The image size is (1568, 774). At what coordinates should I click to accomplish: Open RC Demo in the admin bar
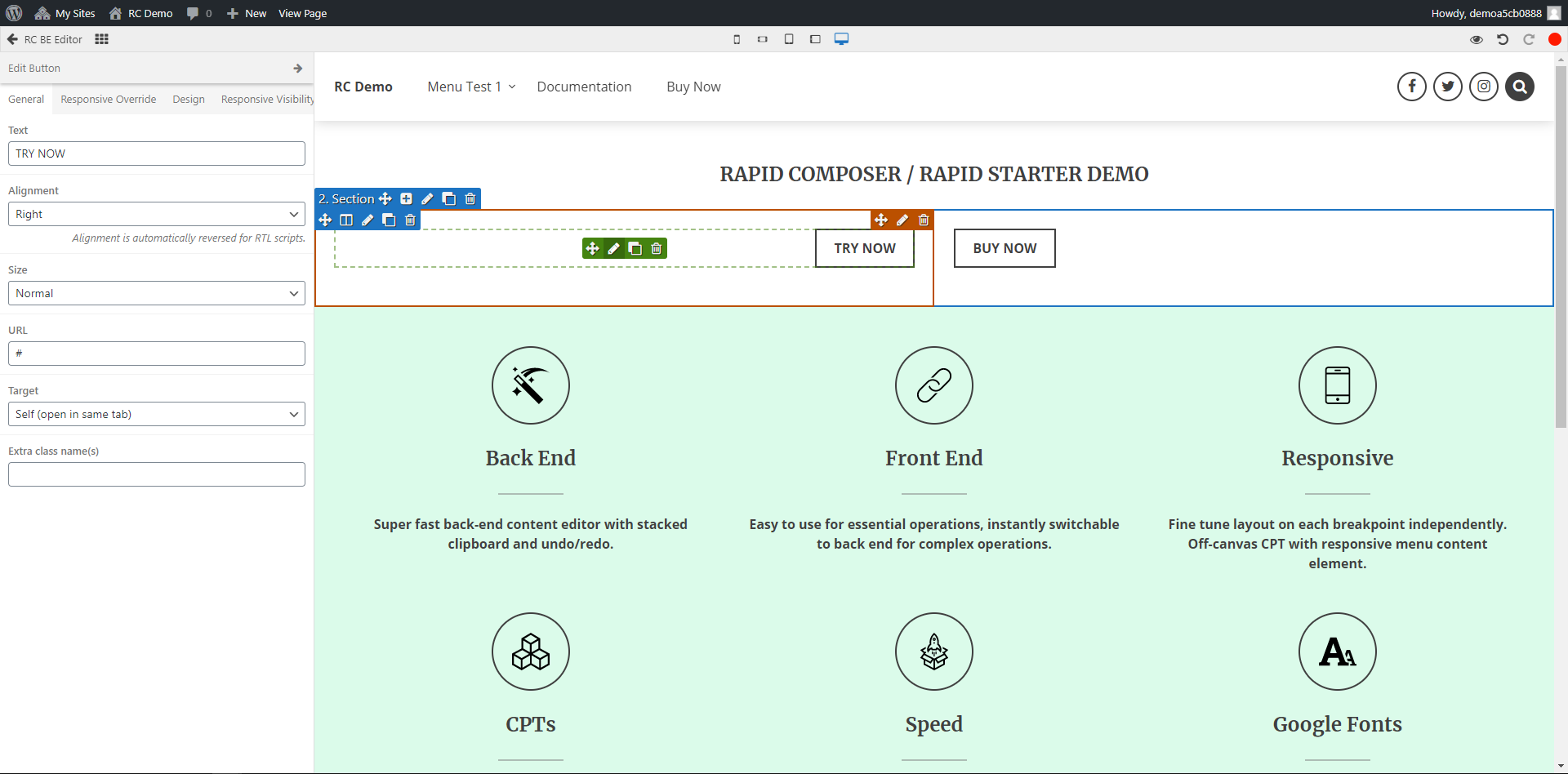pos(141,13)
